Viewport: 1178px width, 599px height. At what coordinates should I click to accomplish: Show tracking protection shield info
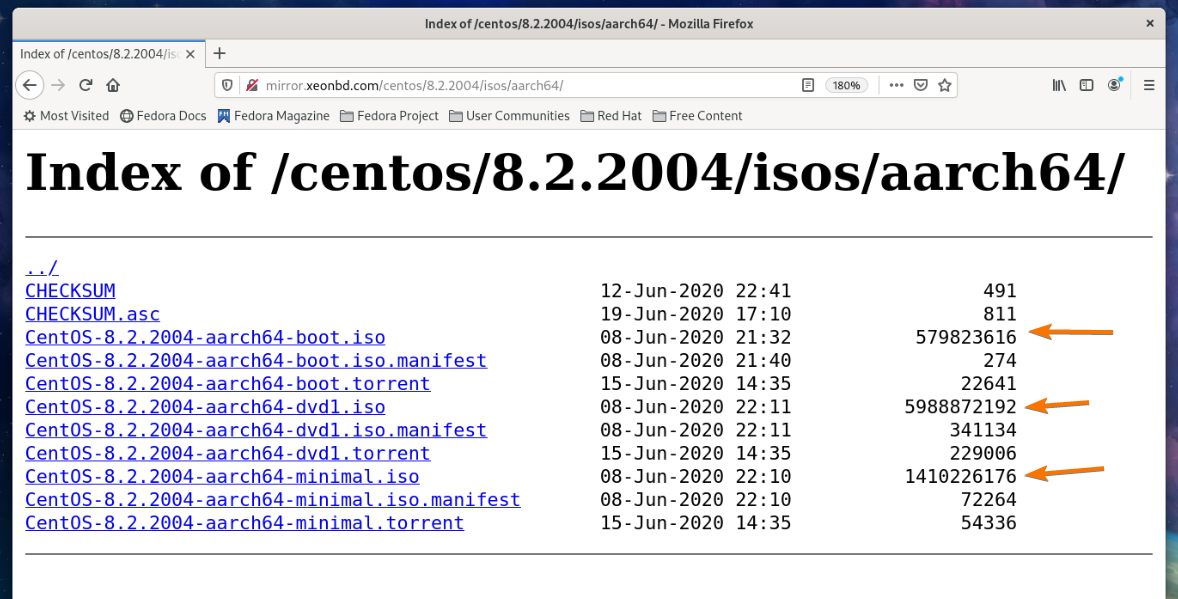coord(228,85)
